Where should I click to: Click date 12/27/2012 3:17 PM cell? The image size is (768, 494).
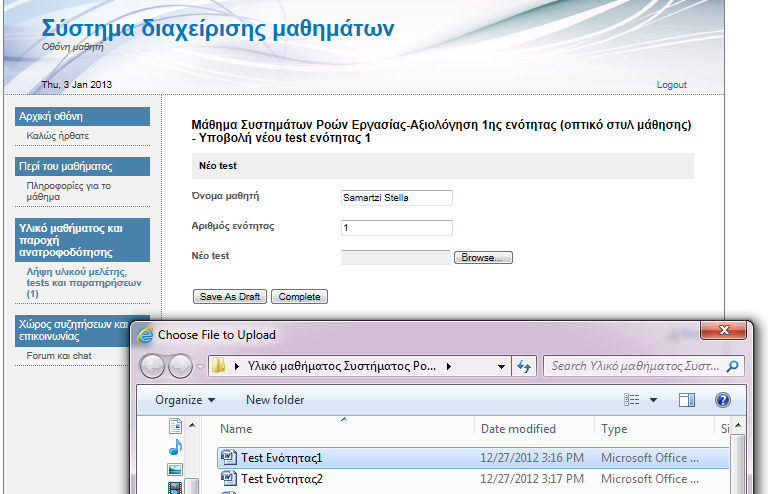click(532, 479)
